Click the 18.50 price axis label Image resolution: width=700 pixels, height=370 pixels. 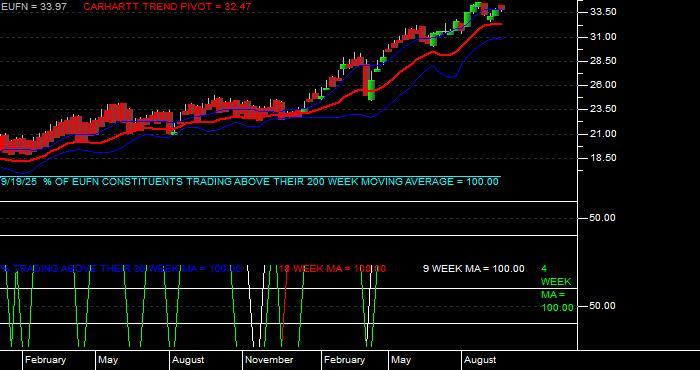[x=603, y=158]
